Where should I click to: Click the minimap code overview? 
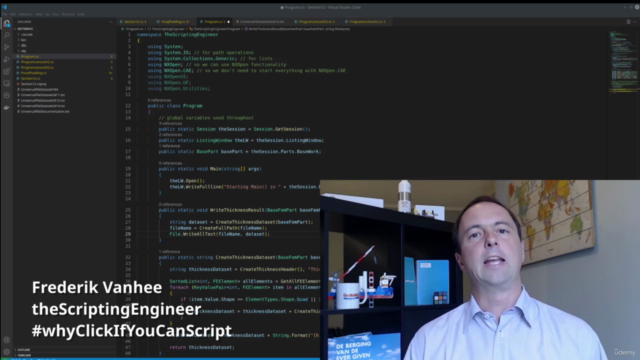623,61
